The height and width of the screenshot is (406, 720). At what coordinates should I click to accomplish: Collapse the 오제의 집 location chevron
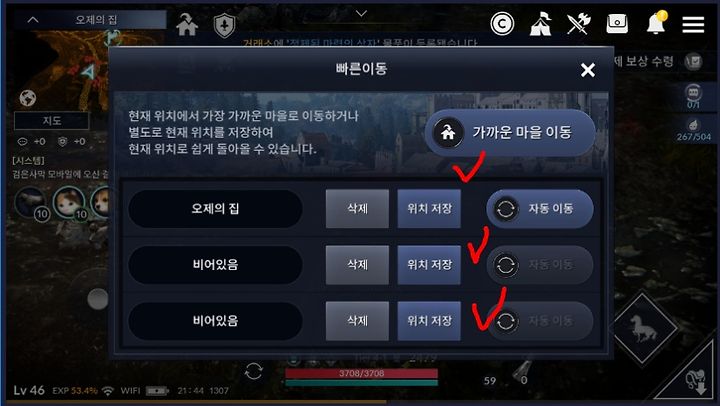point(33,20)
